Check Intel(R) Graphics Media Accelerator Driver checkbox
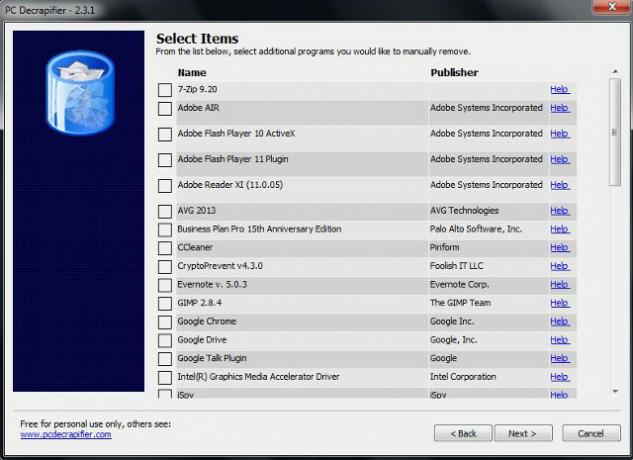This screenshot has width=633, height=460. pos(165,377)
